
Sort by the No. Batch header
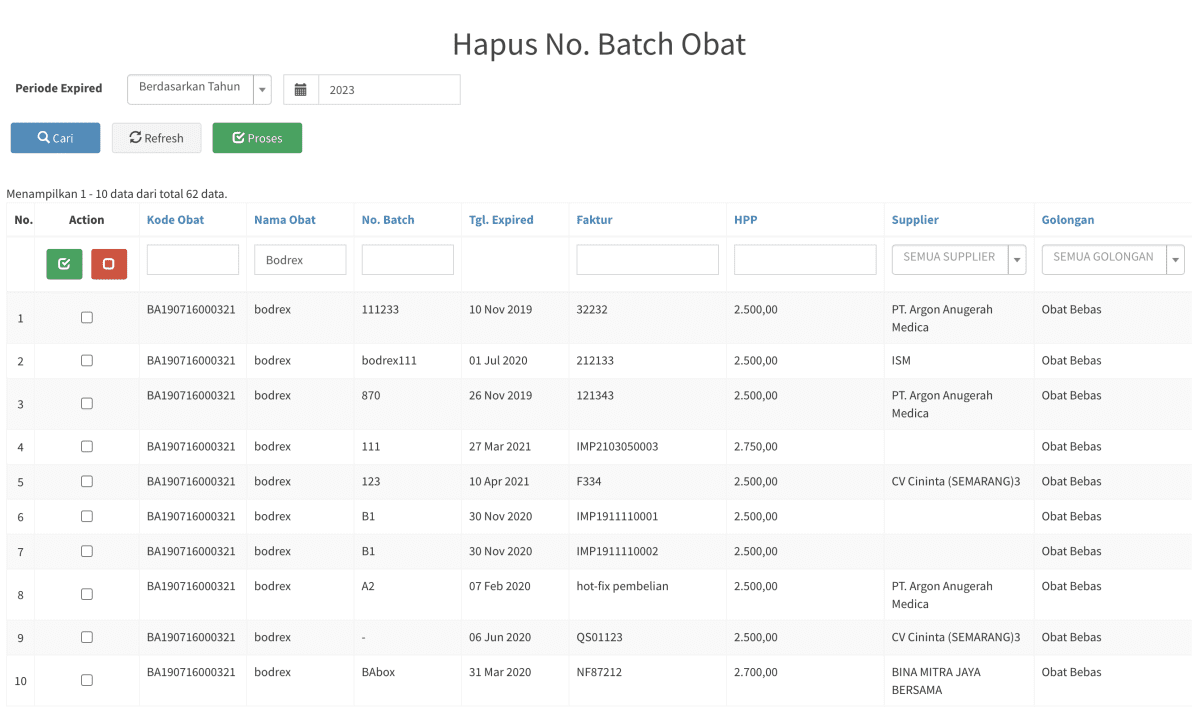click(x=388, y=220)
